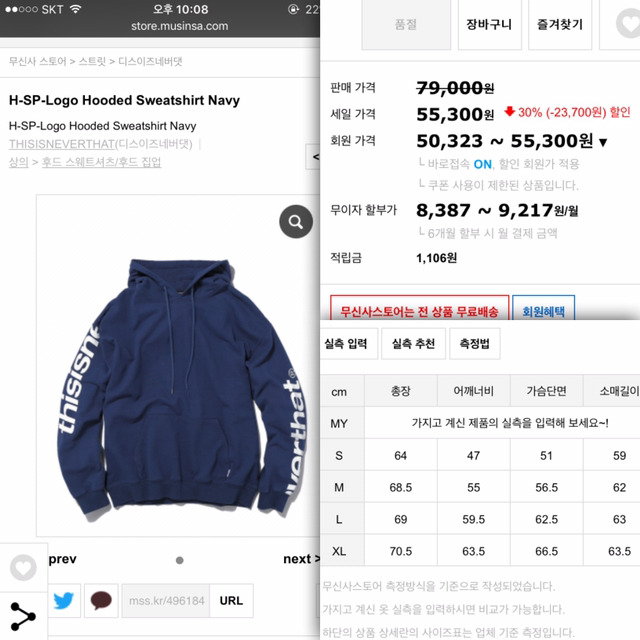Tap the share nodes icon
640x640 pixels.
click(x=23, y=616)
